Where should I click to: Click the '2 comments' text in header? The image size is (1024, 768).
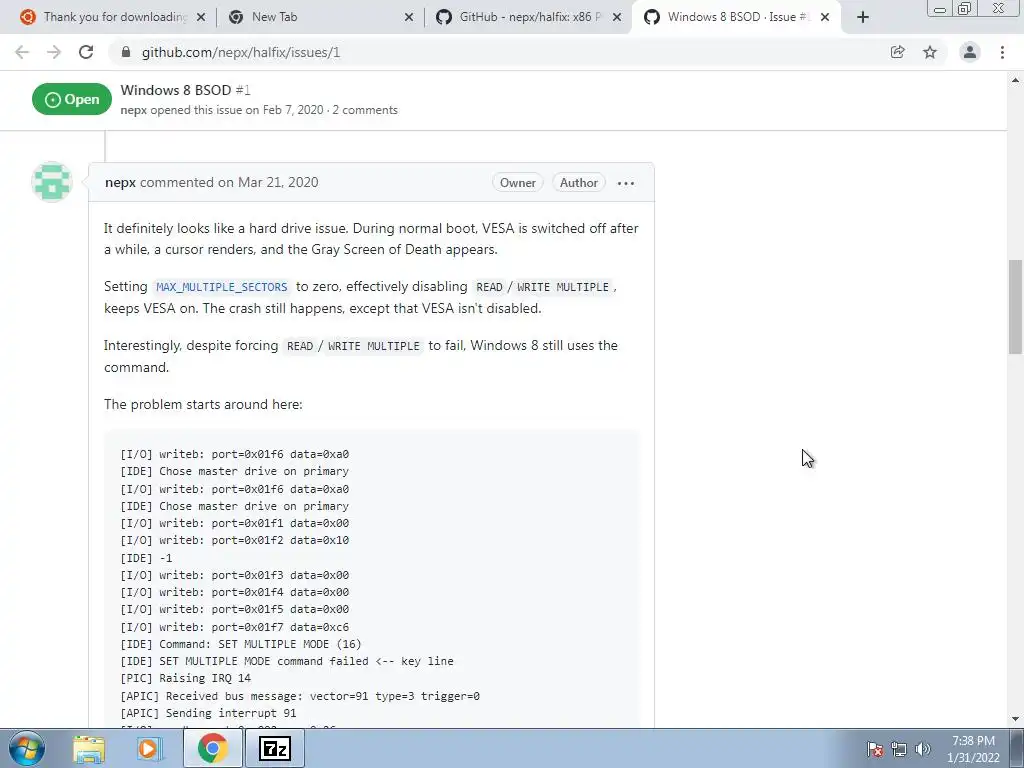tap(365, 110)
